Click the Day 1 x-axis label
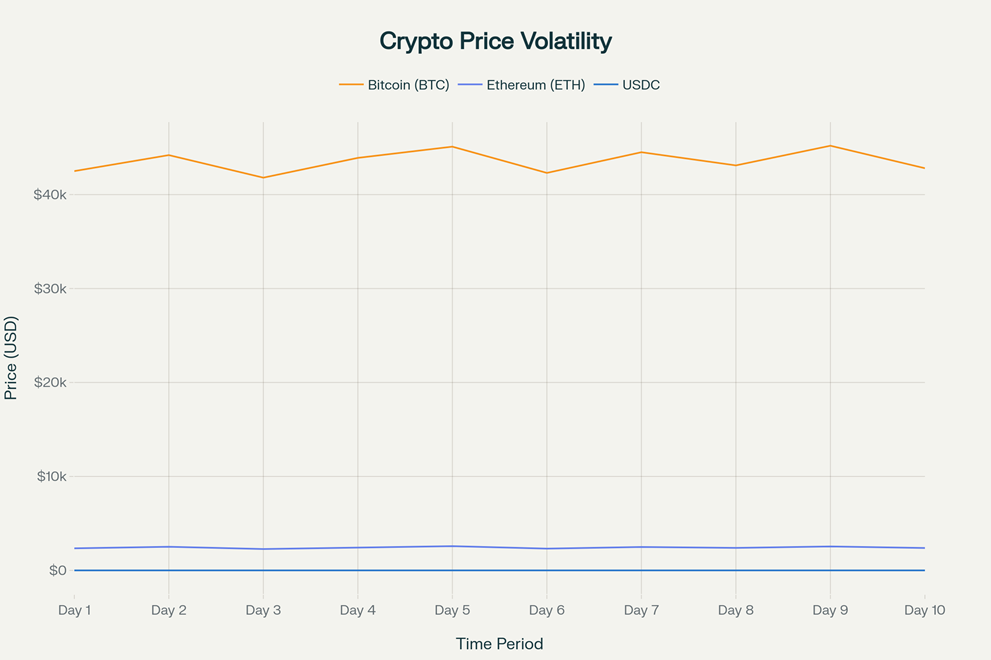The height and width of the screenshot is (660, 991). [x=75, y=610]
